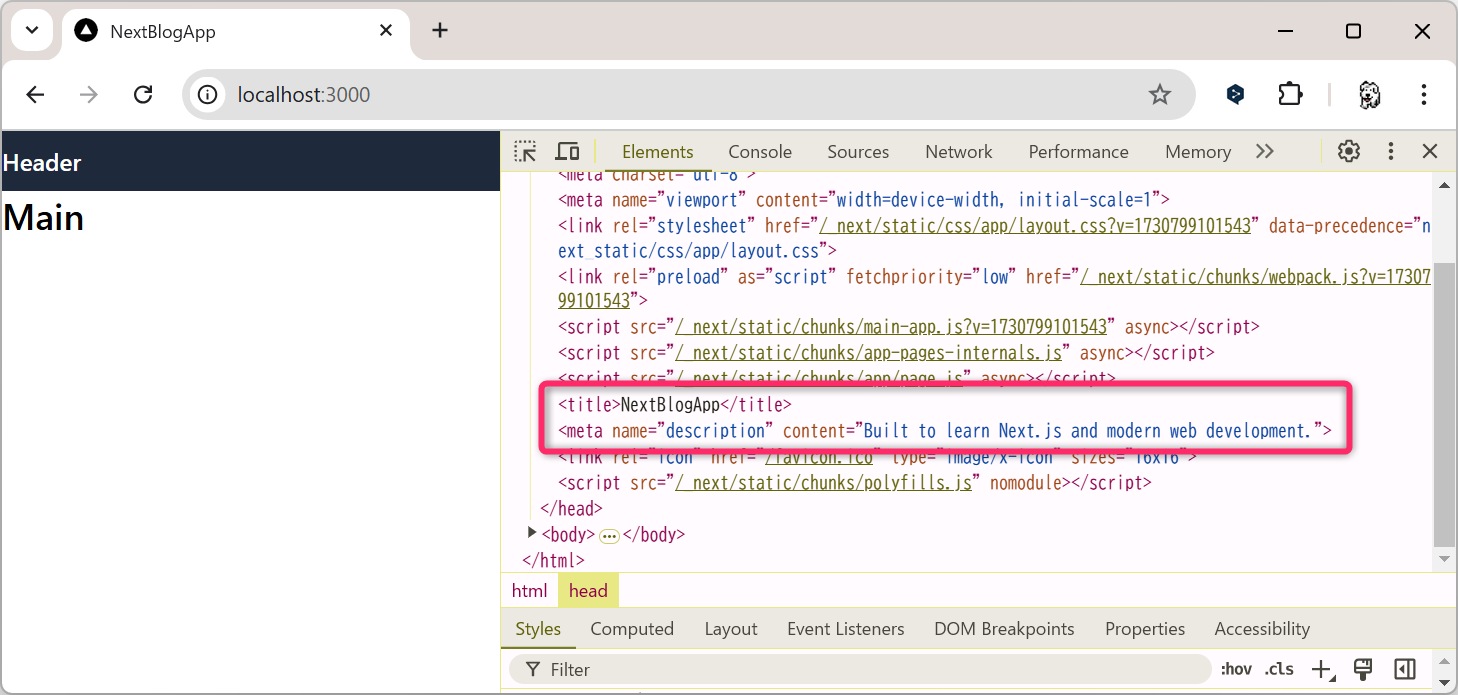Expand the body element node
The image size is (1458, 695).
click(x=532, y=533)
